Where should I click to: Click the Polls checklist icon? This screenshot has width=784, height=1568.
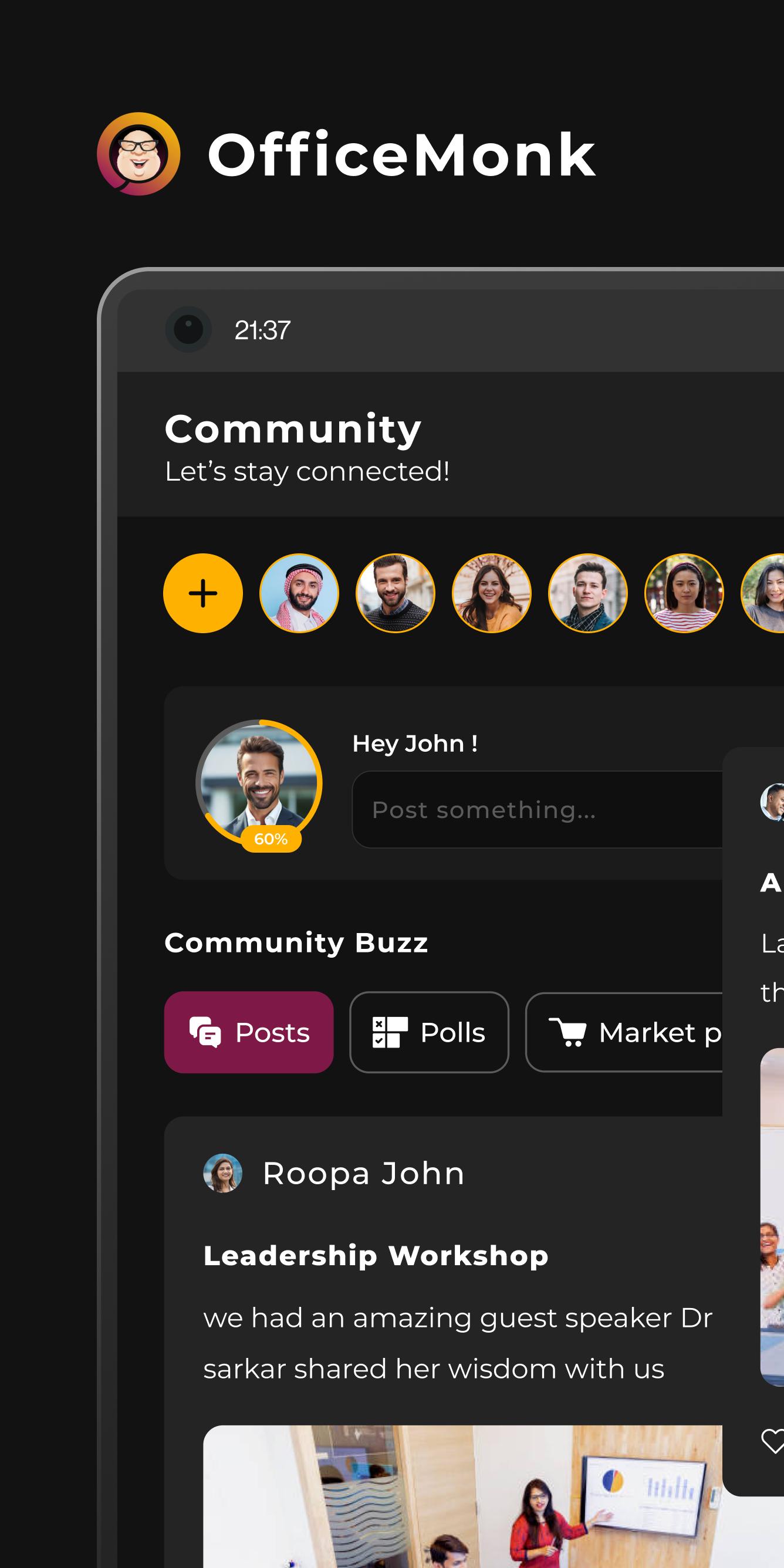coord(390,1032)
